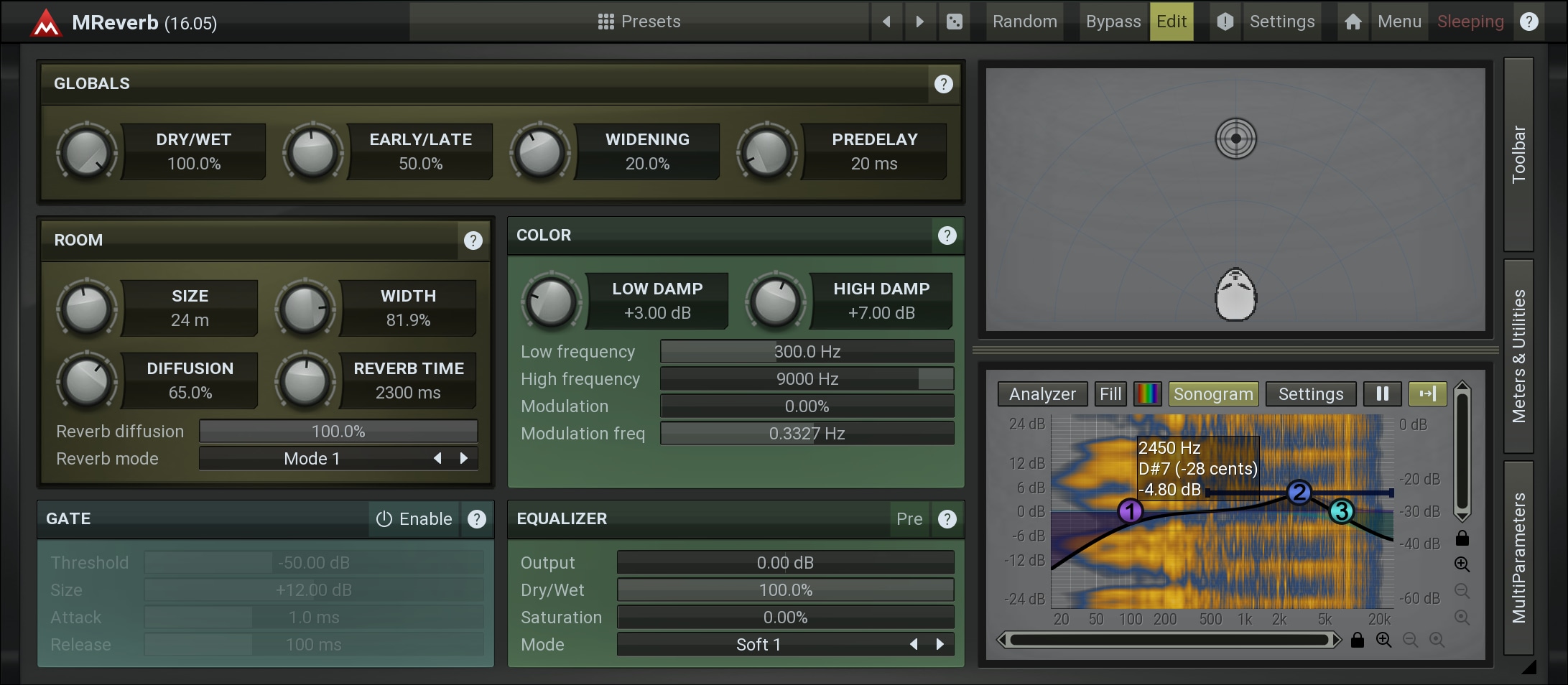Click the Early/Late knob
This screenshot has height=685, width=1568.
click(313, 152)
